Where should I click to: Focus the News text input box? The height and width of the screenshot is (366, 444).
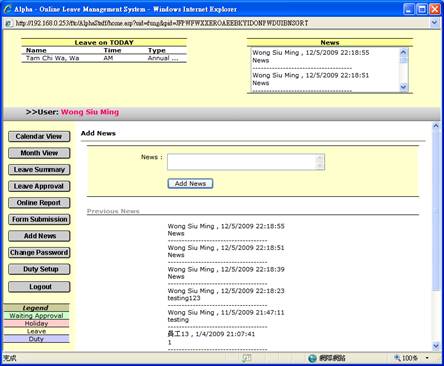[246, 162]
